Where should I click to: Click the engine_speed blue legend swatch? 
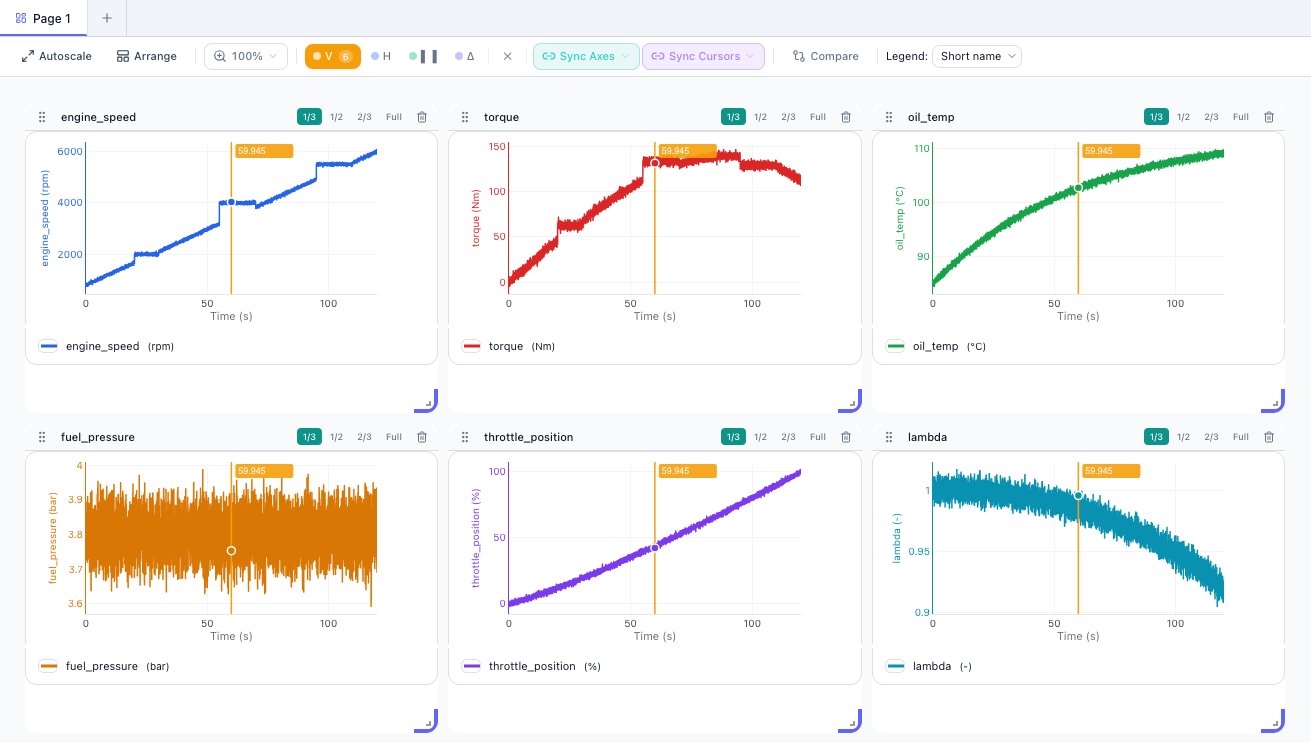48,345
